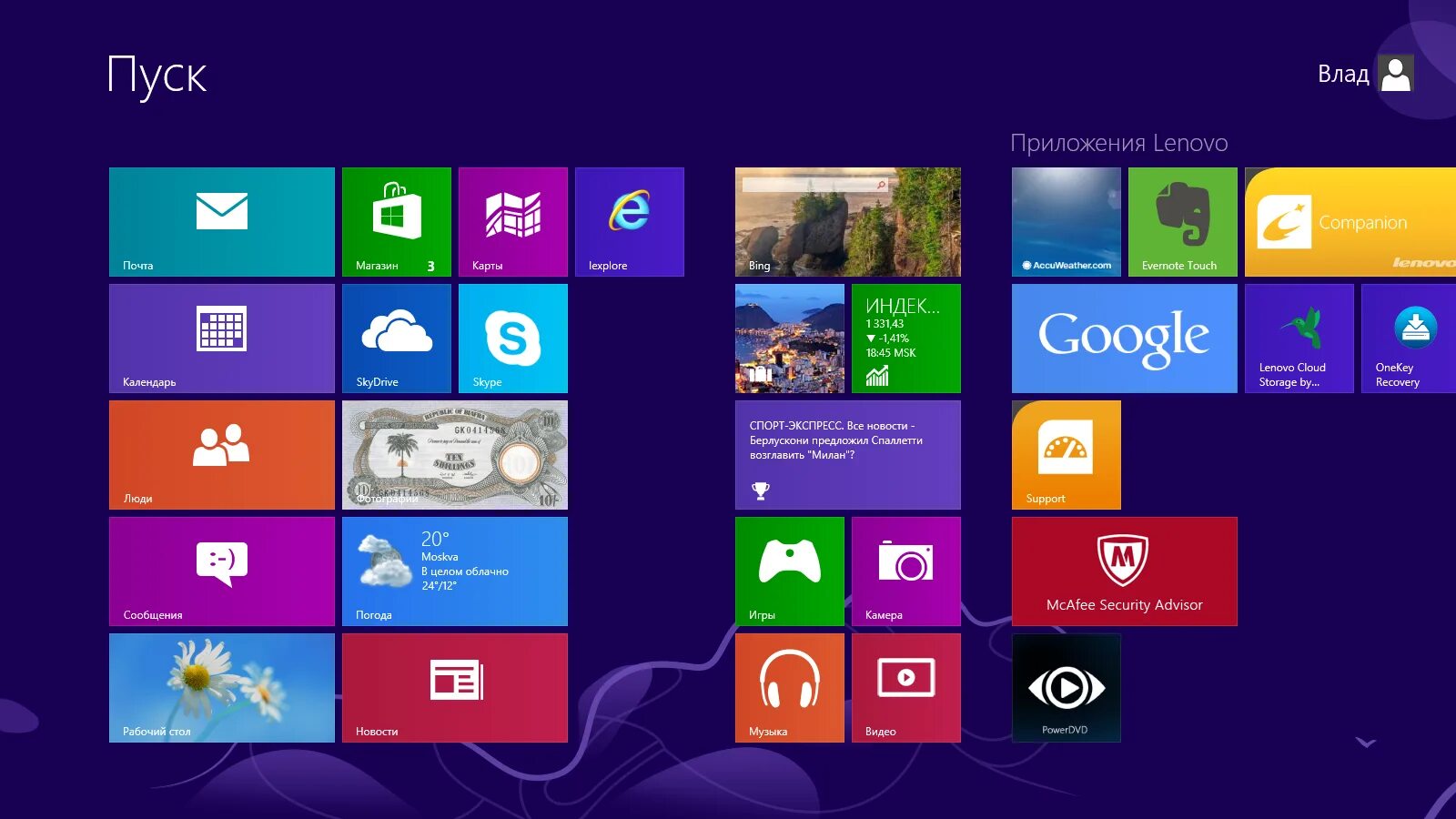1456x819 pixels.
Task: Open the travel tile with city photo
Action: pyautogui.click(x=790, y=339)
